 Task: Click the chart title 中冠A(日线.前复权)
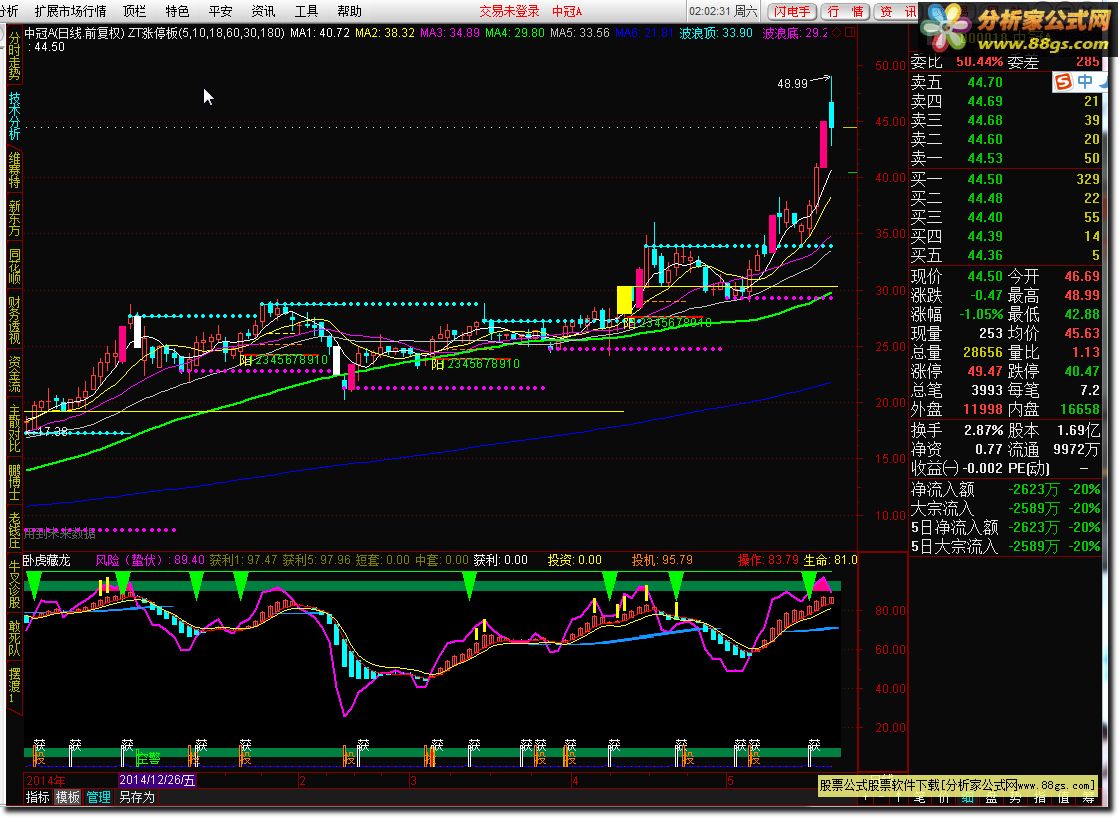tap(74, 33)
